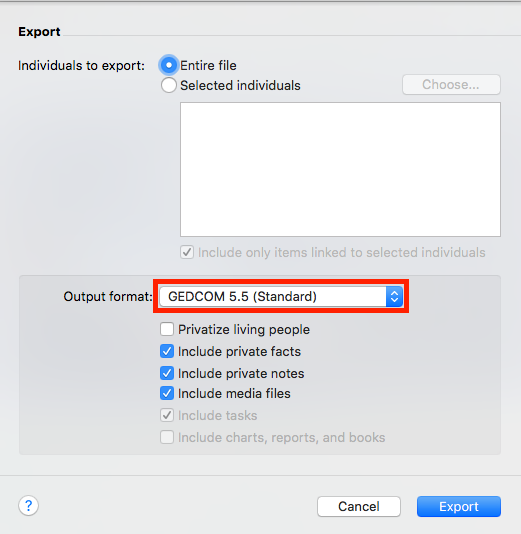
Task: Click the Output format label
Action: (108, 297)
